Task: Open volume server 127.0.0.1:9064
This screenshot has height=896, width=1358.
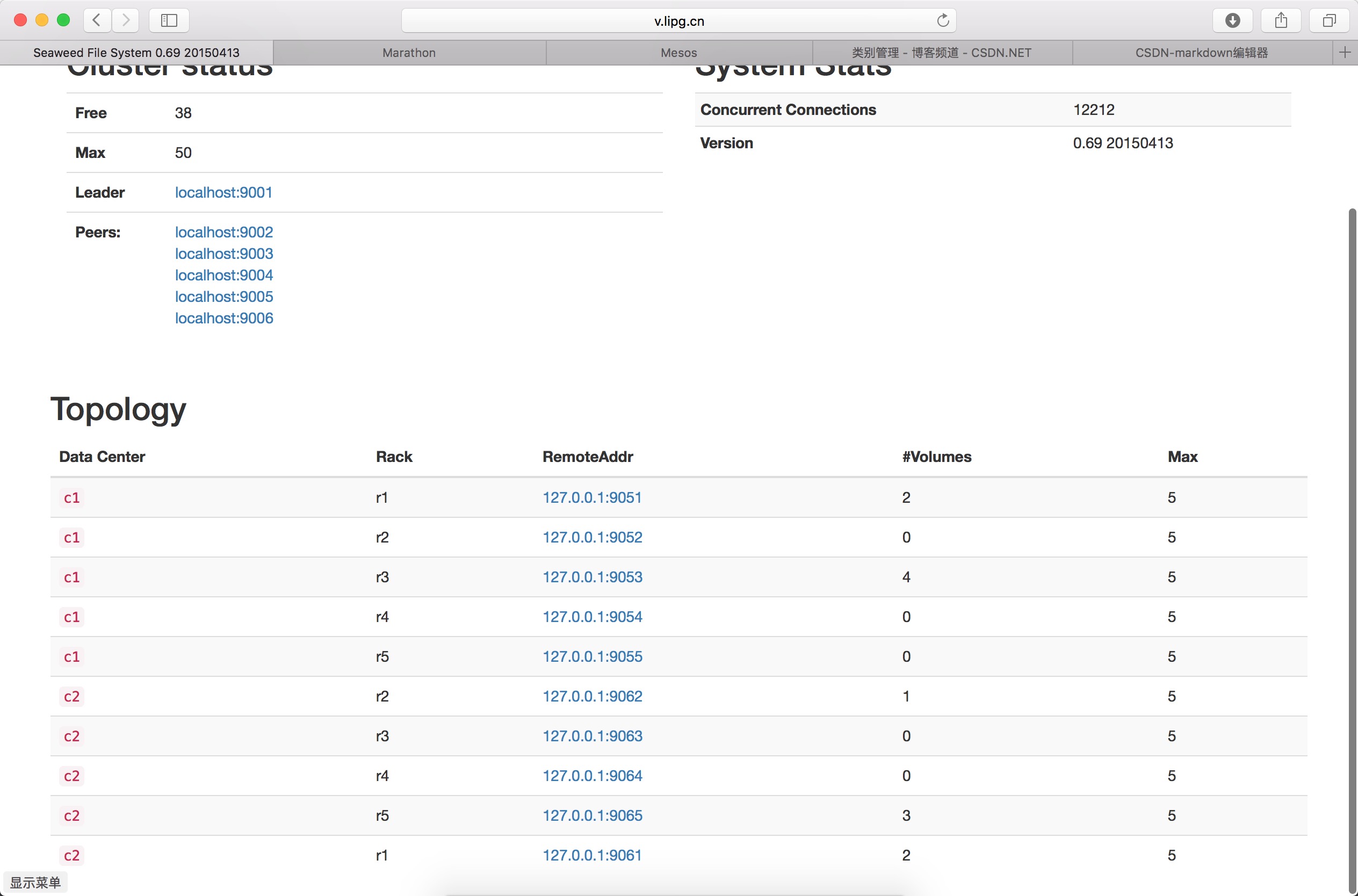Action: 593,776
